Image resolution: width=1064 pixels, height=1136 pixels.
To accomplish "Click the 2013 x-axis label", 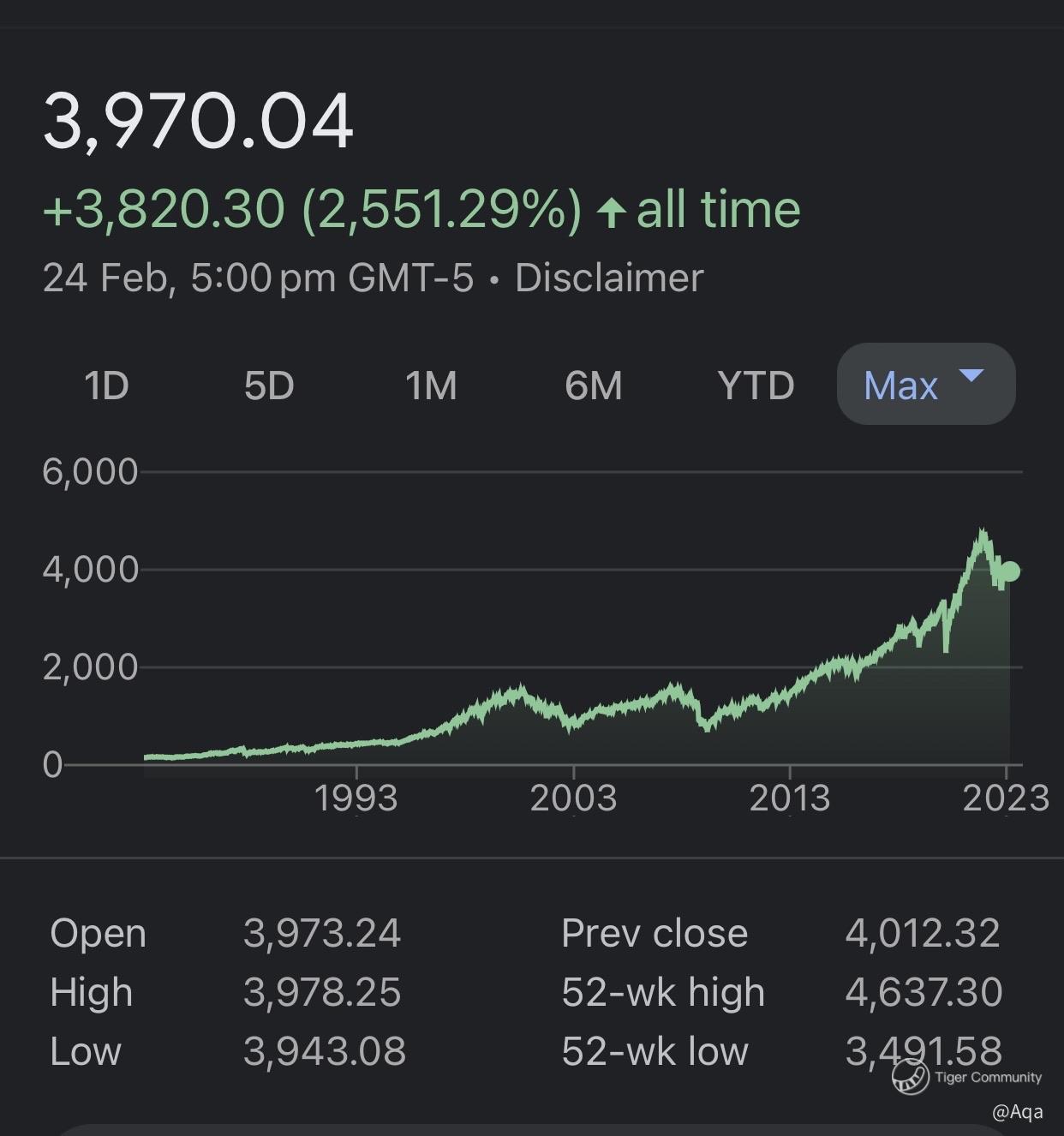I will (790, 798).
